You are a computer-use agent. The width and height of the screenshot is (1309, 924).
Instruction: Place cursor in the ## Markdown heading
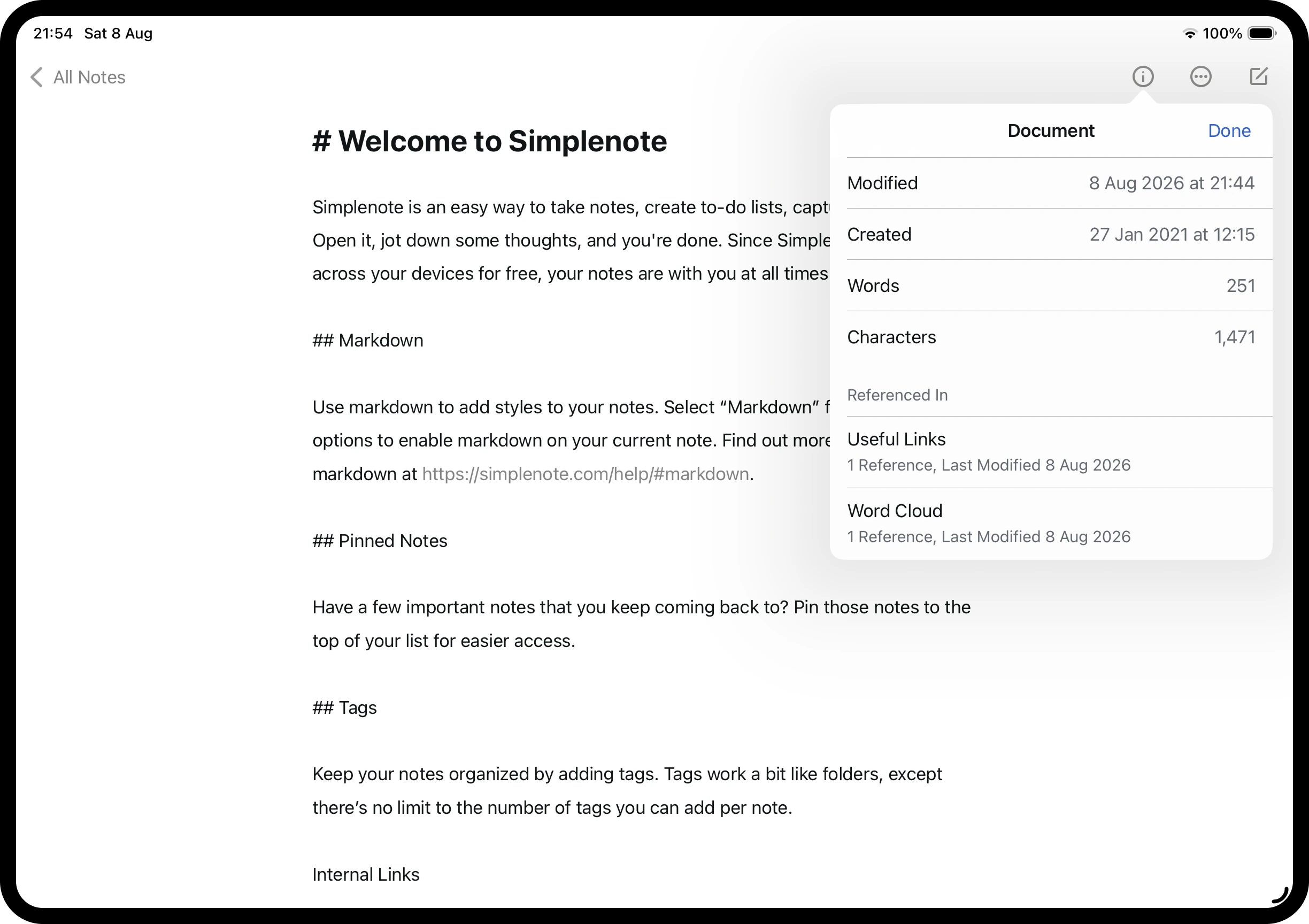(368, 340)
